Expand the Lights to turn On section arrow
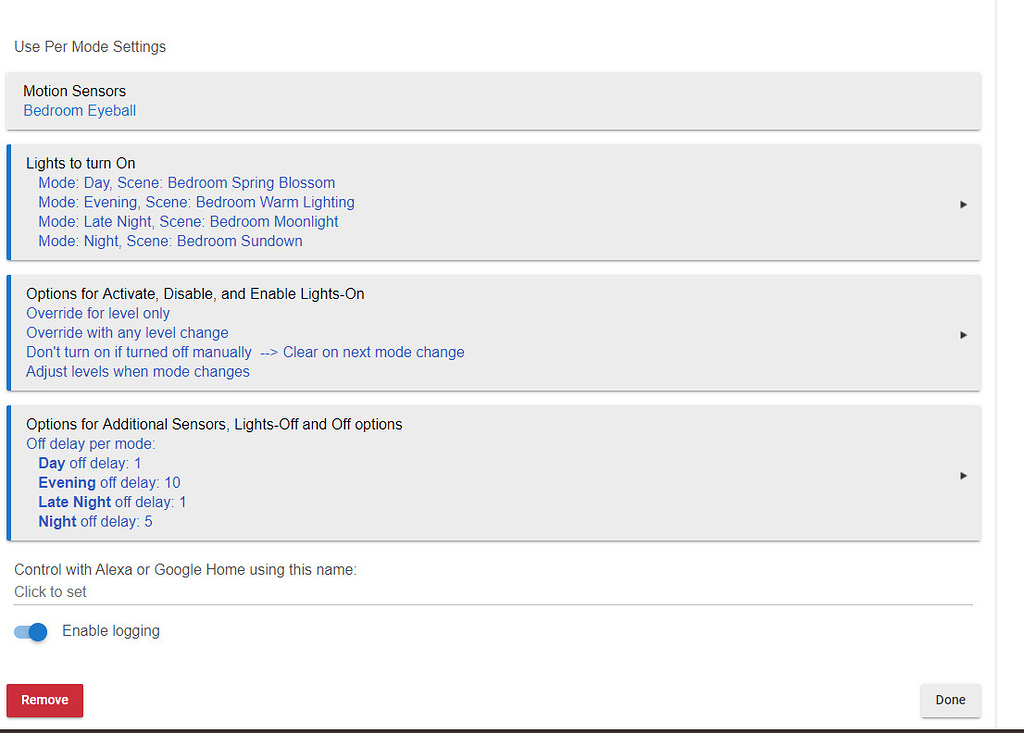This screenshot has height=733, width=1024. [963, 204]
